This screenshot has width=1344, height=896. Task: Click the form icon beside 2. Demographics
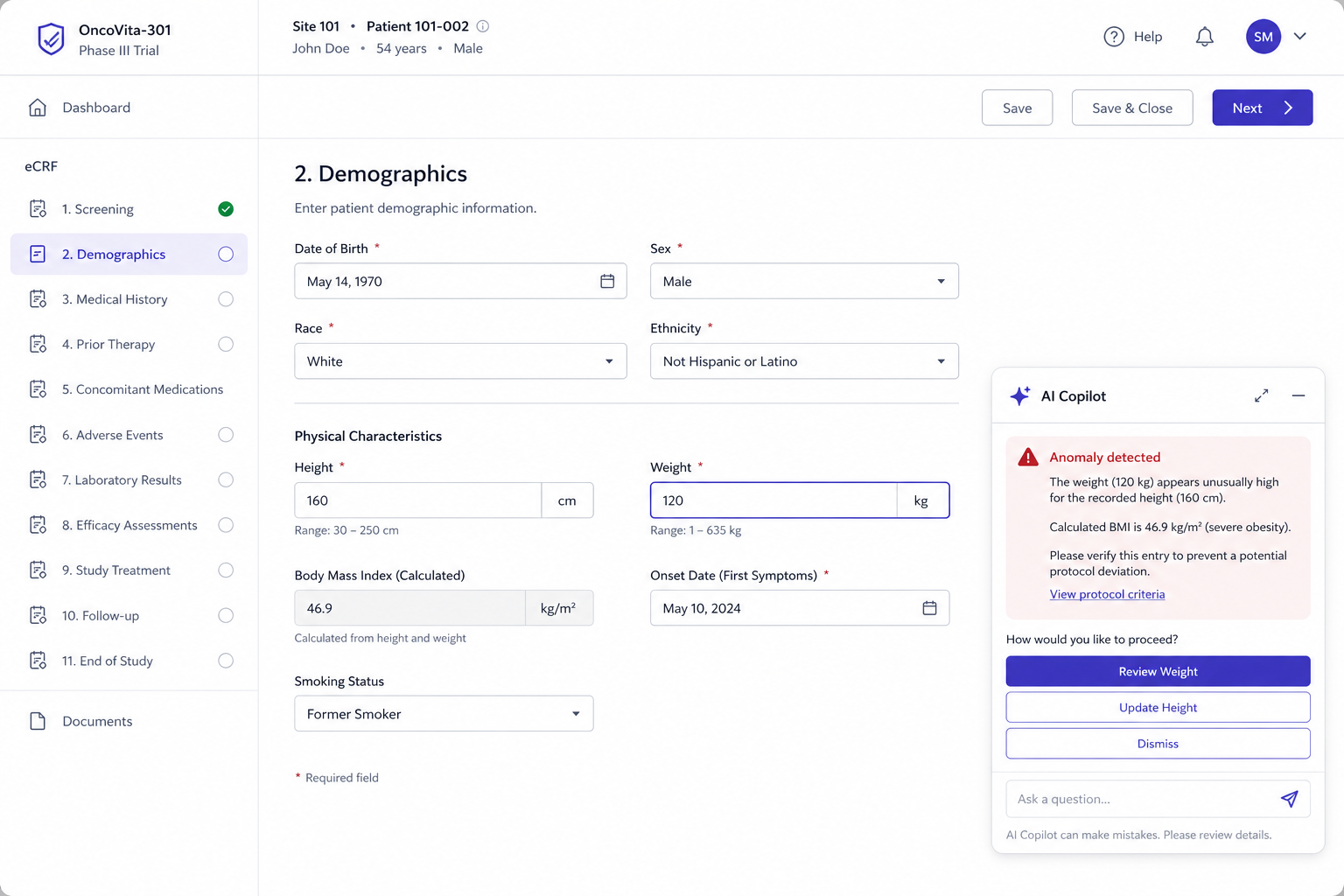[x=38, y=255]
